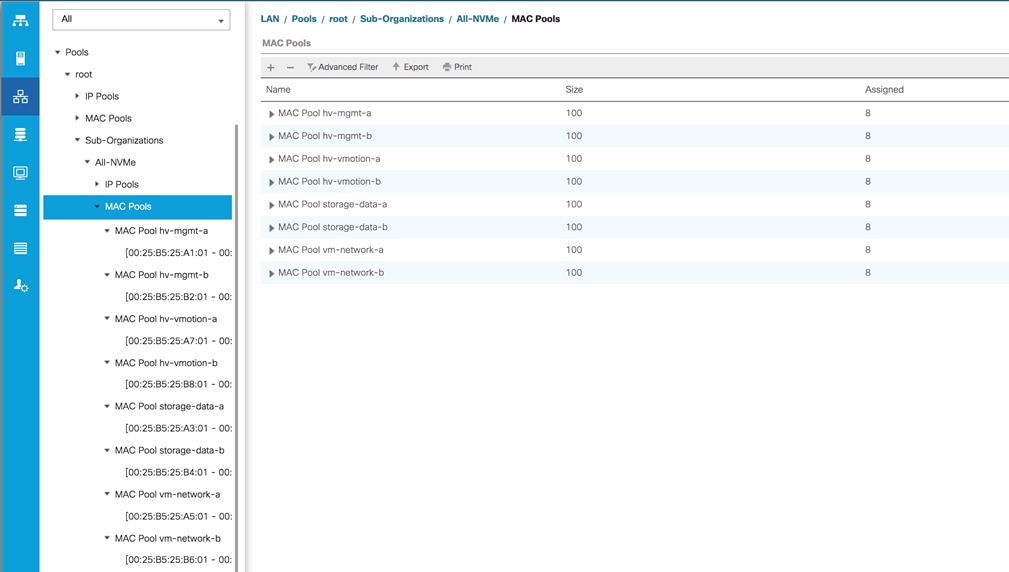Screen dimensions: 1009x572
Task: Select MAC Pool hv-vmotion-b table row name
Action: pyautogui.click(x=329, y=181)
